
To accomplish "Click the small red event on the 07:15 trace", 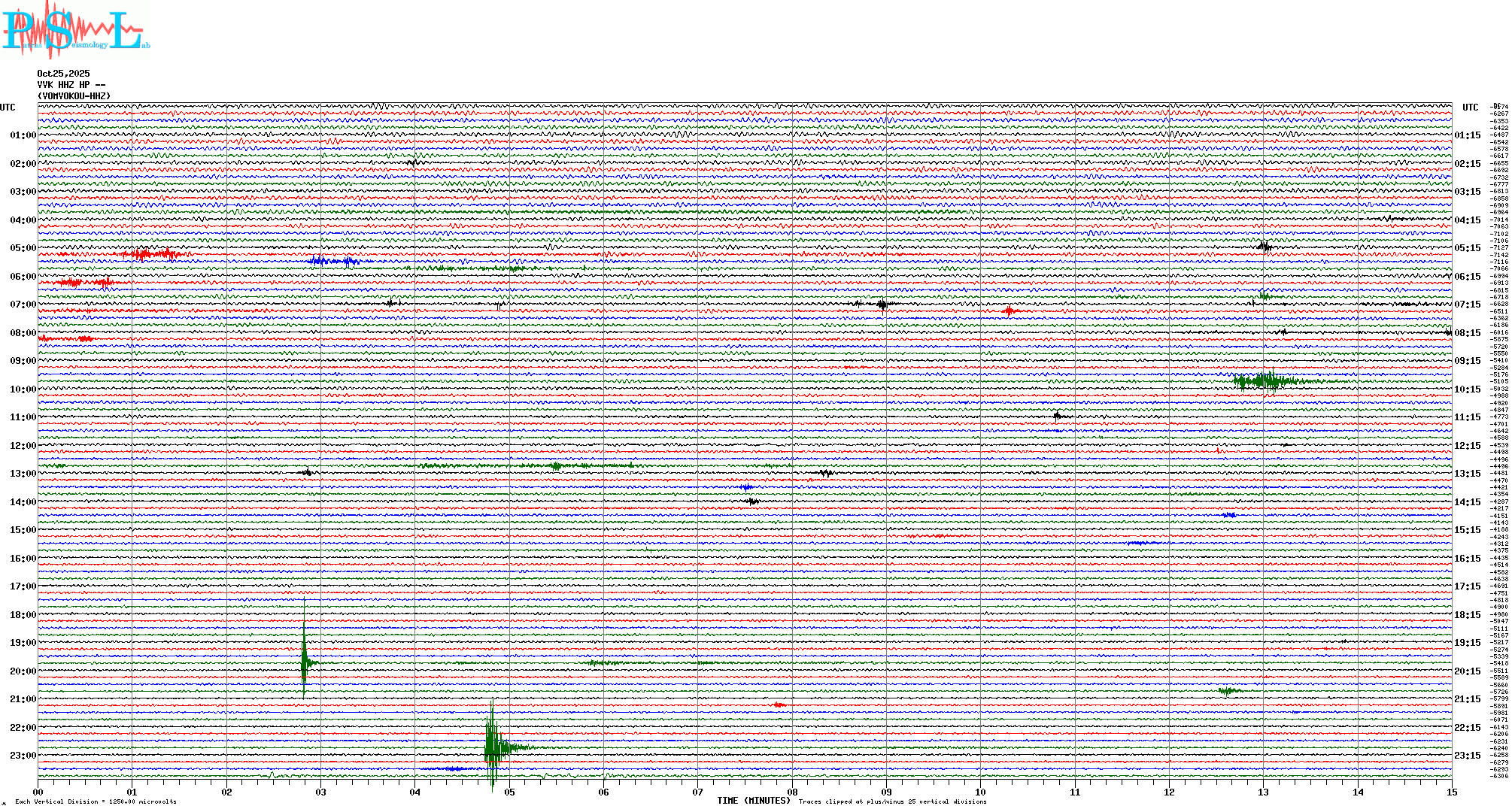I will pos(1010,311).
